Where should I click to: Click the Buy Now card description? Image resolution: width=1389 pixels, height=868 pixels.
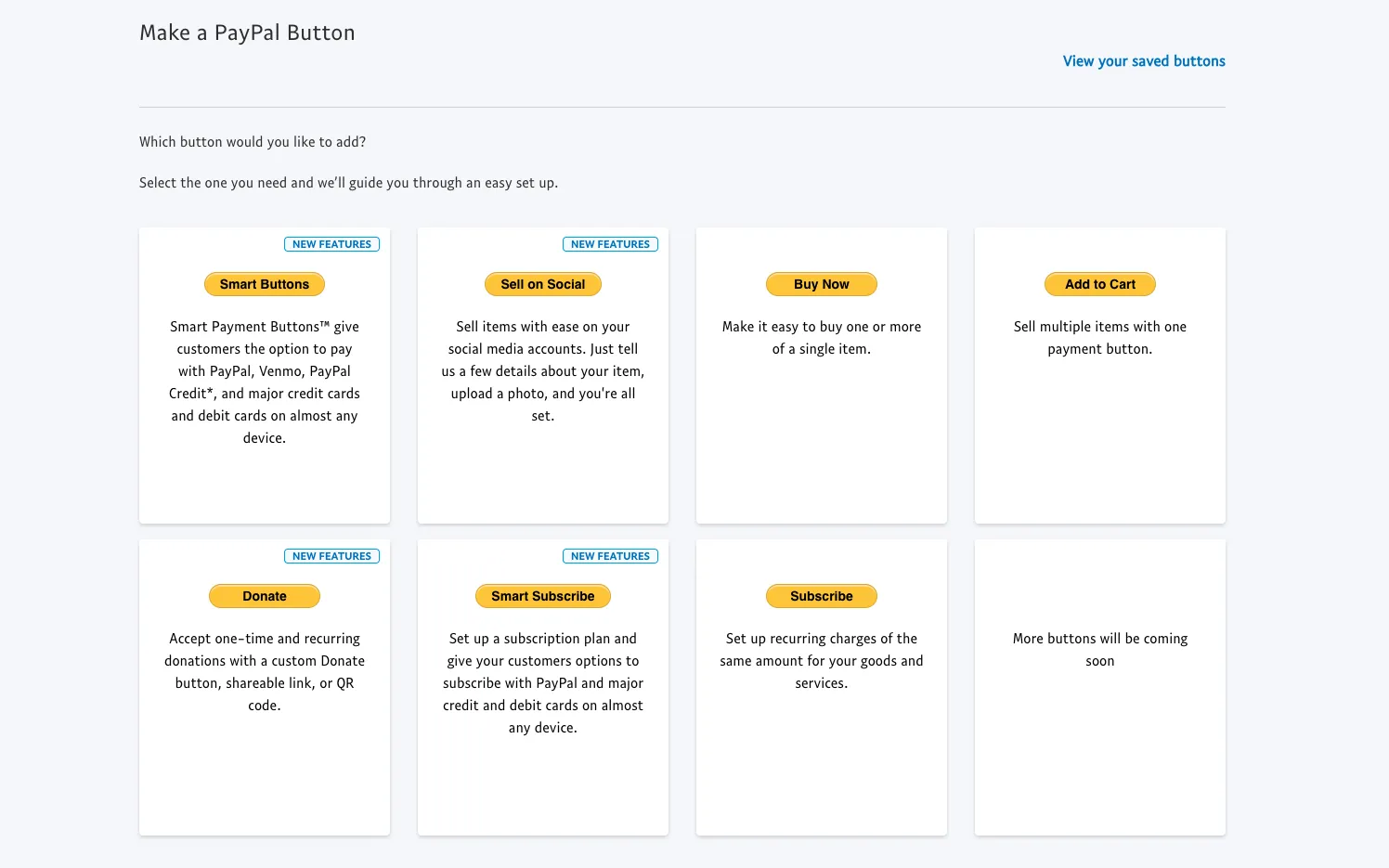coord(822,338)
